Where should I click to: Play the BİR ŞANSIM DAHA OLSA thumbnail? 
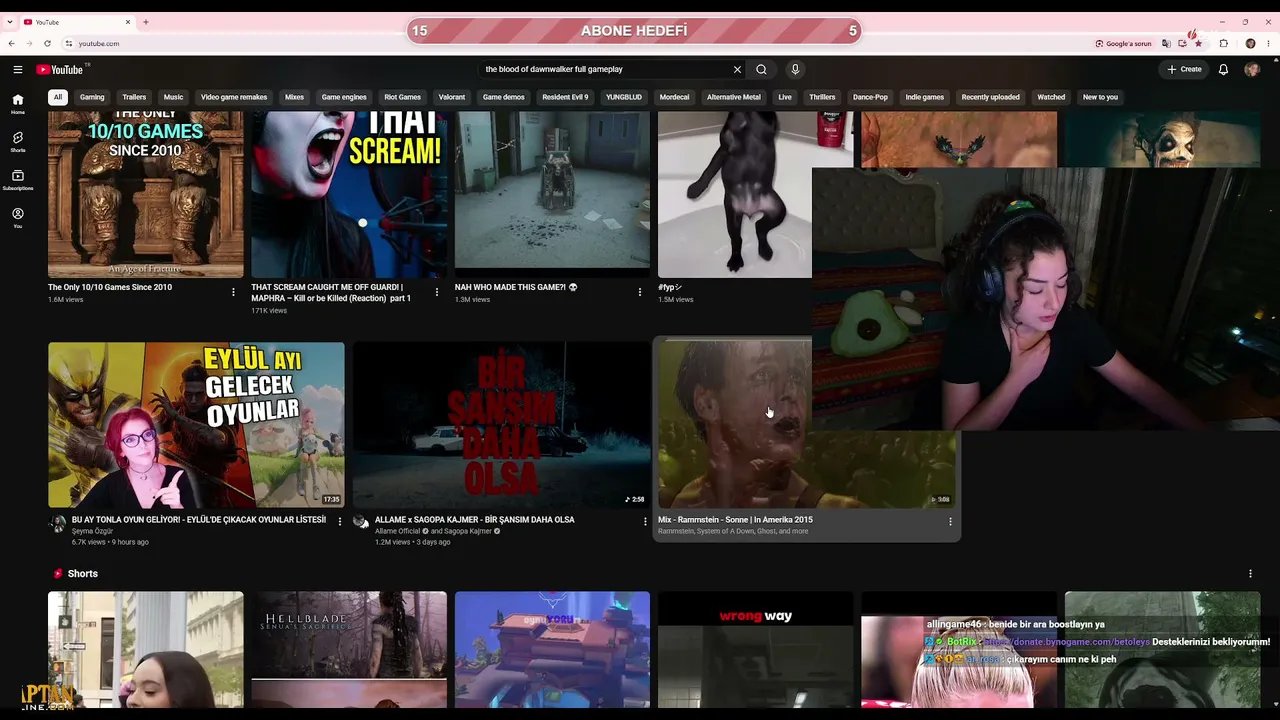tap(501, 425)
